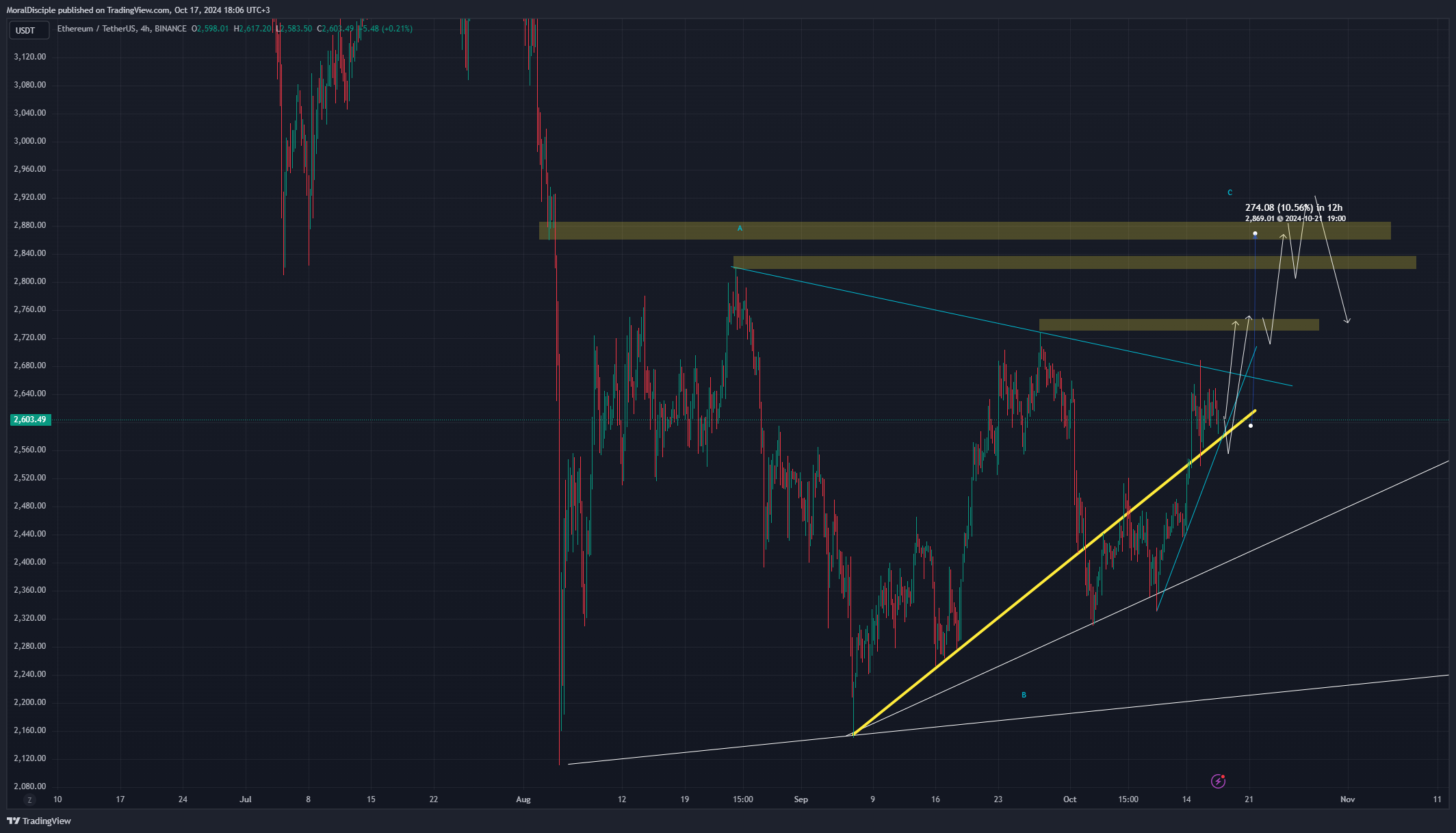This screenshot has width=1456, height=833.
Task: Click the 3,080.00 price axis label
Action: (30, 85)
